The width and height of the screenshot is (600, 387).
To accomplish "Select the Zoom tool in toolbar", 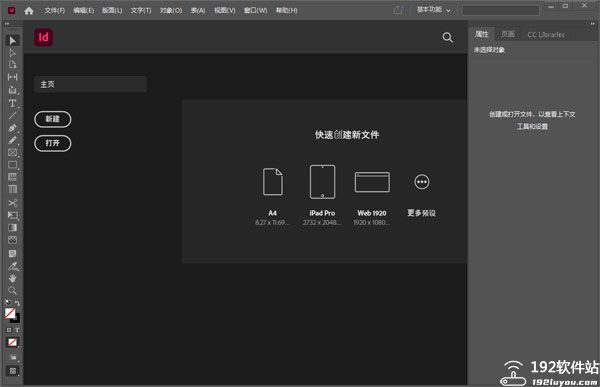I will [x=12, y=291].
